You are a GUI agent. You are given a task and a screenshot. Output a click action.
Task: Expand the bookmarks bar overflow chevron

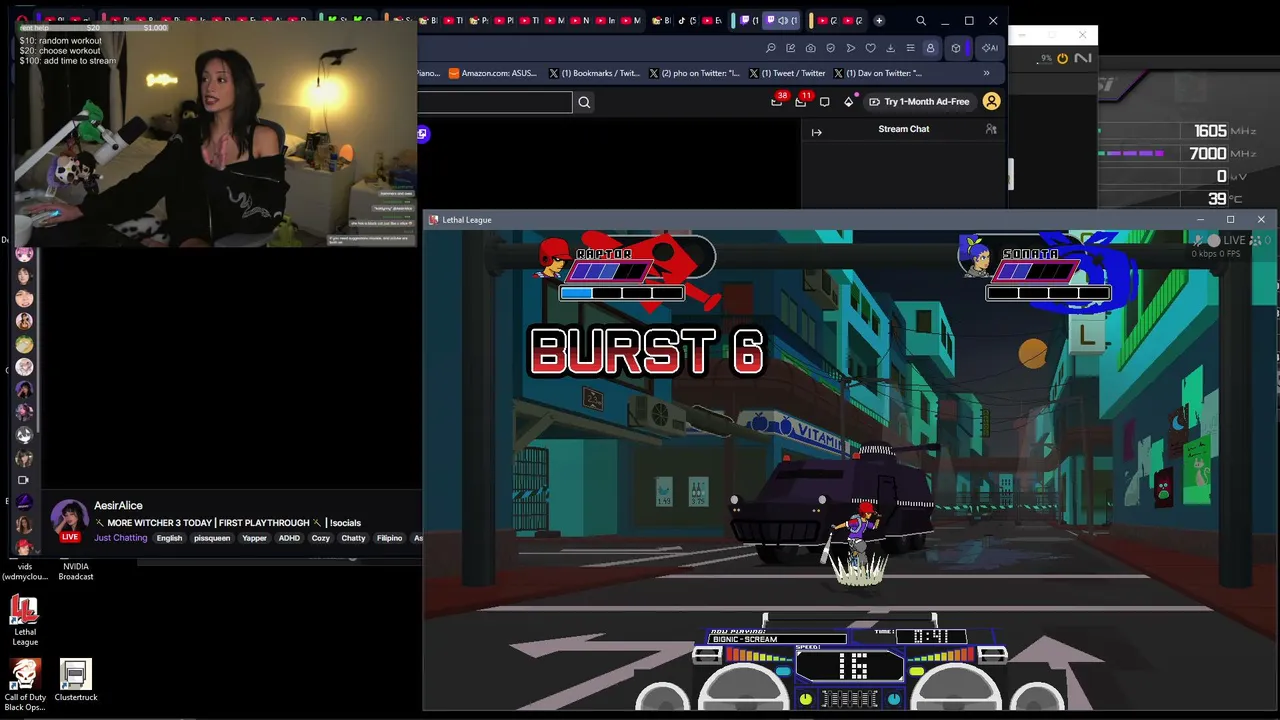[x=986, y=73]
